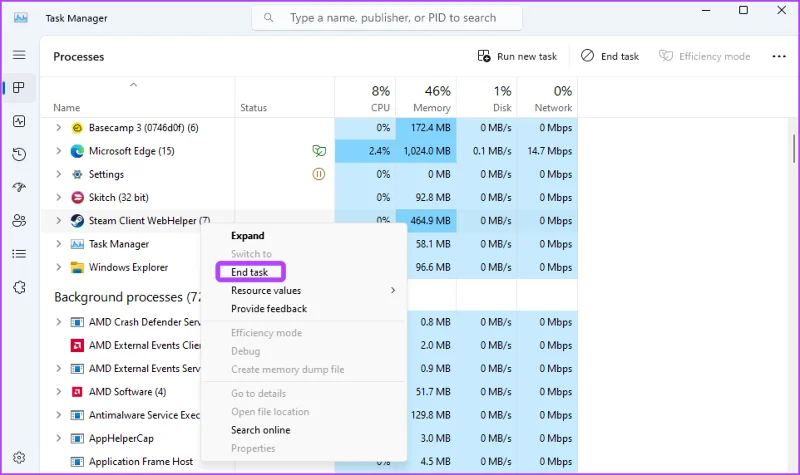Click Basecamp's 172.4 MB memory cell
Viewport: 800px width, 475px height.
(426, 128)
